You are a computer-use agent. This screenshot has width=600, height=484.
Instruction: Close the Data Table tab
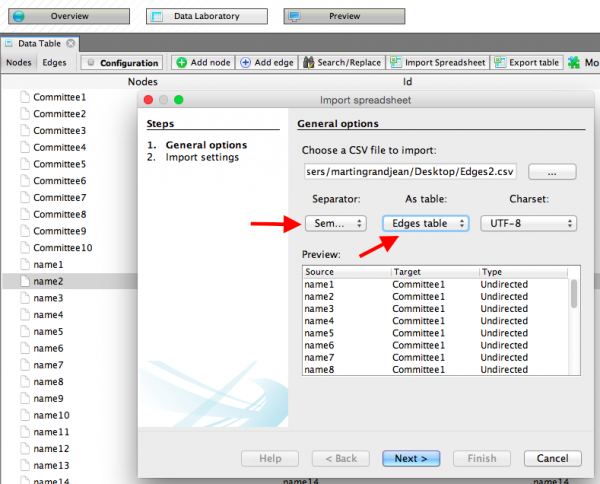pos(72,44)
